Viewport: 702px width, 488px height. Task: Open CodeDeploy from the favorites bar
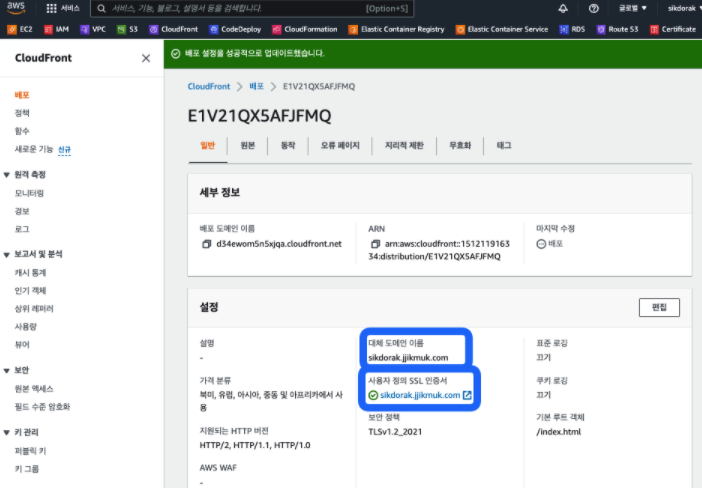[x=235, y=30]
